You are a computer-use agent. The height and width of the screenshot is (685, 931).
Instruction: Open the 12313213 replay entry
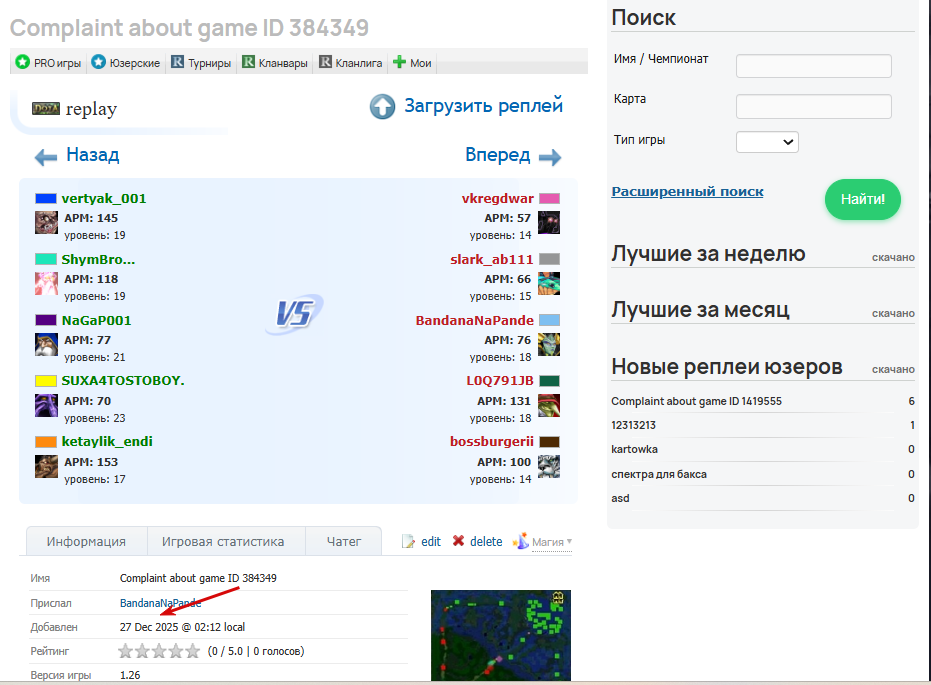pyautogui.click(x=634, y=425)
